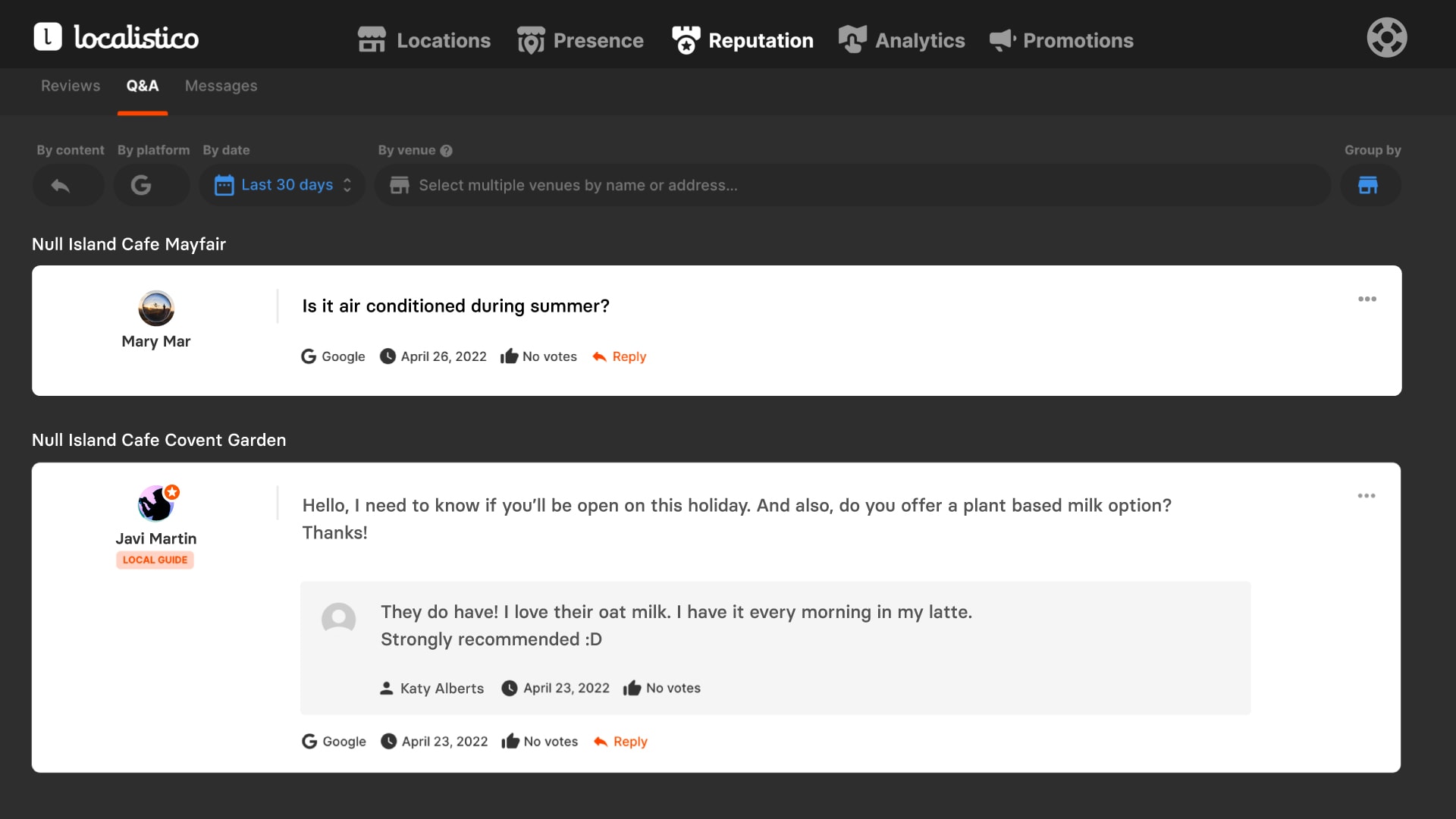Open the Promotions megaphone icon

pyautogui.click(x=1003, y=40)
